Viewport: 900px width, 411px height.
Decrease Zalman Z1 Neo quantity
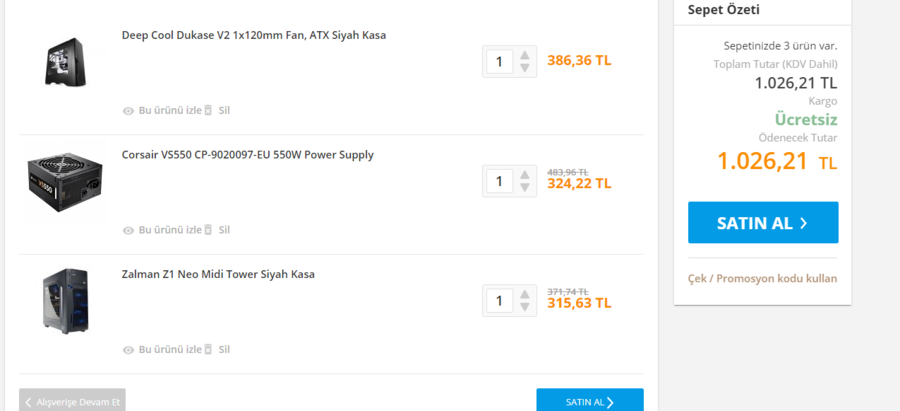525,308
